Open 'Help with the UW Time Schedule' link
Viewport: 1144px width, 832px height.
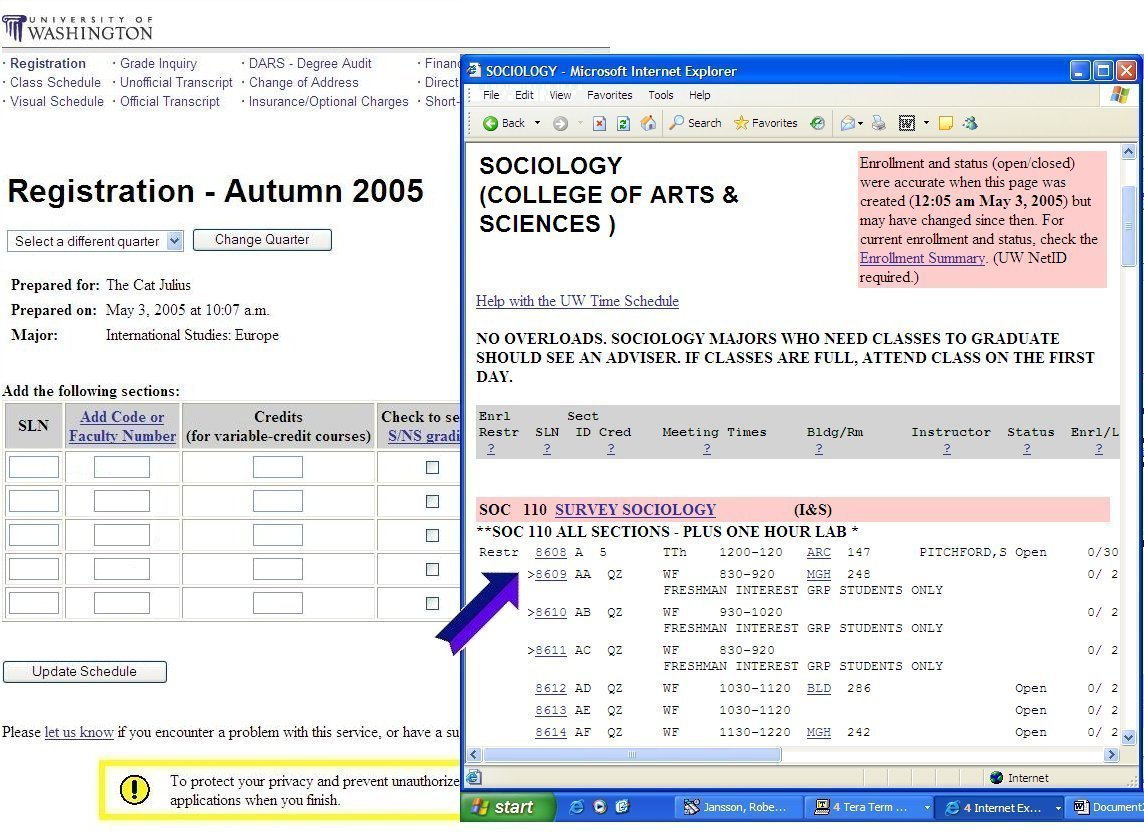coord(577,301)
